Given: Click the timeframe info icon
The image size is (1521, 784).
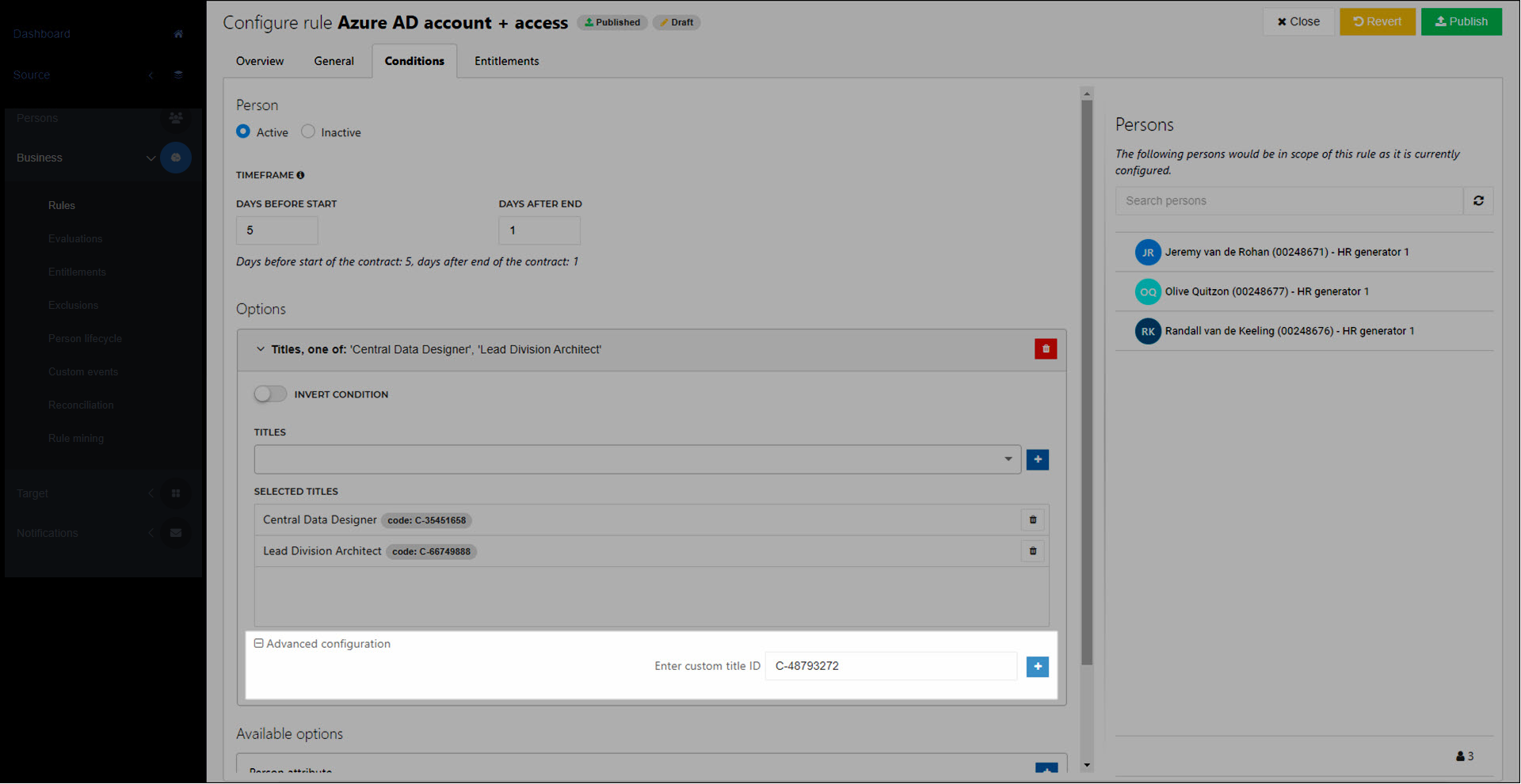Looking at the screenshot, I should [x=300, y=175].
